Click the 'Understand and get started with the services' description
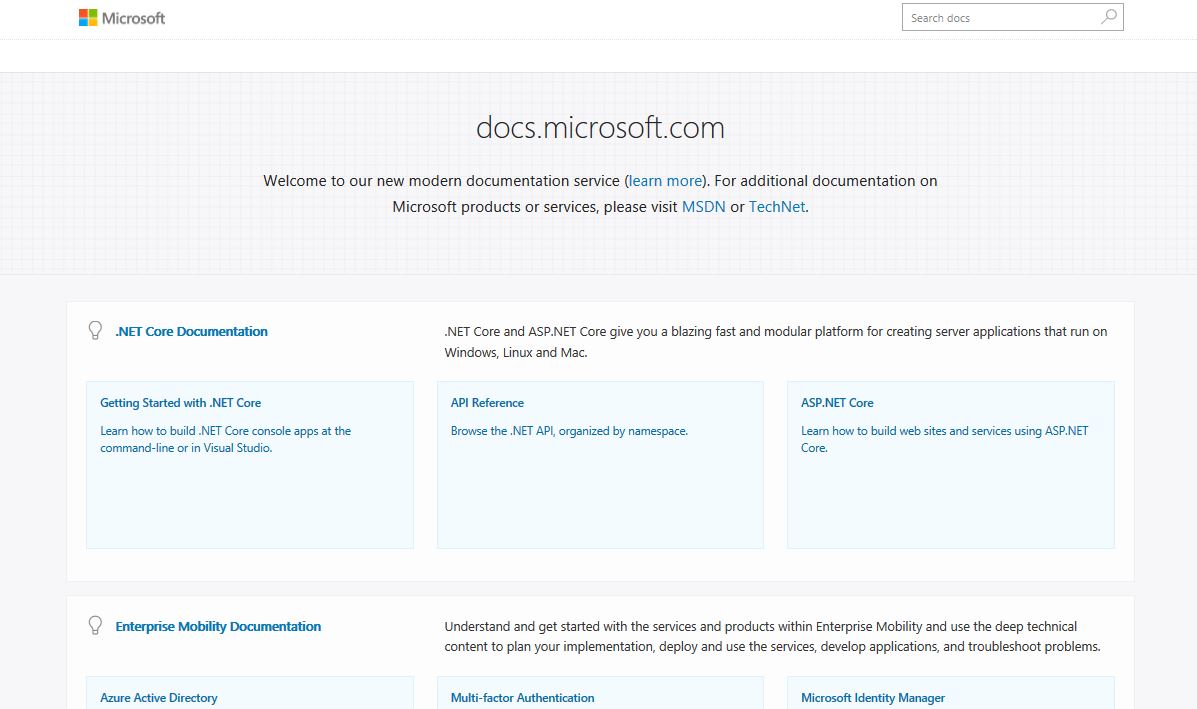1197x709 pixels. click(773, 636)
